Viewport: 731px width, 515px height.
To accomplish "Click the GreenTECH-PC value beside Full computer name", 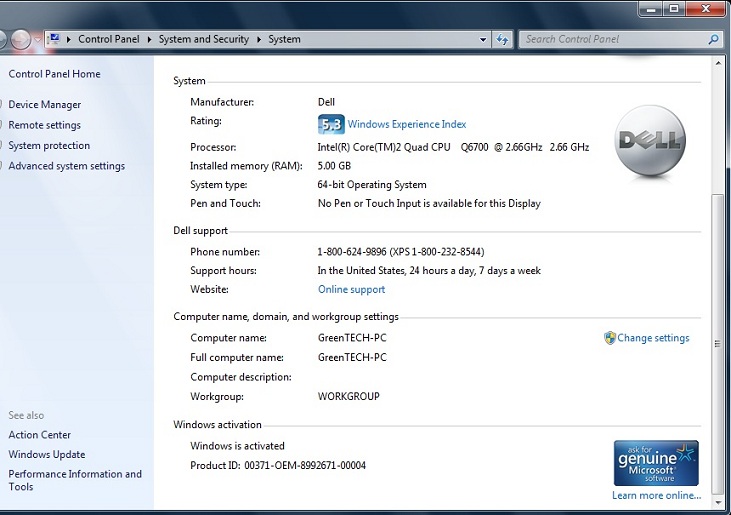I will point(352,357).
